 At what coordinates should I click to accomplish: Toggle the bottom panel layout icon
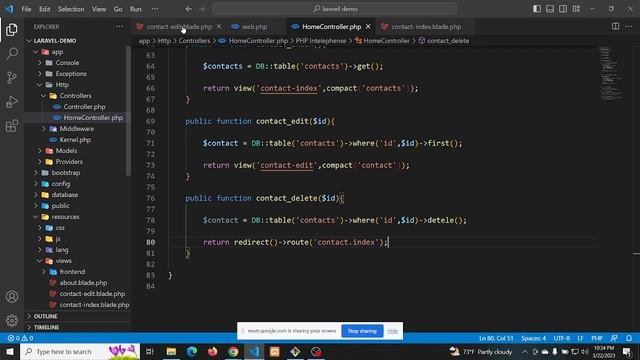[x=550, y=9]
